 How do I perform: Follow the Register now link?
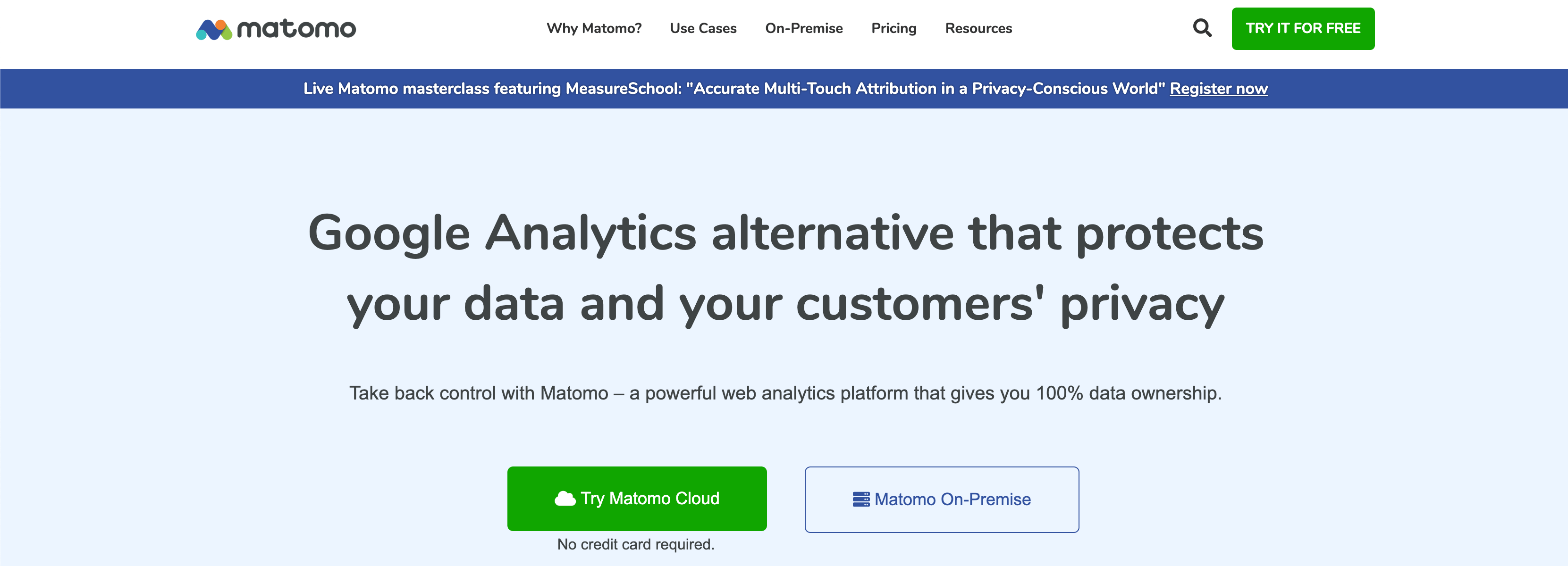click(1219, 89)
